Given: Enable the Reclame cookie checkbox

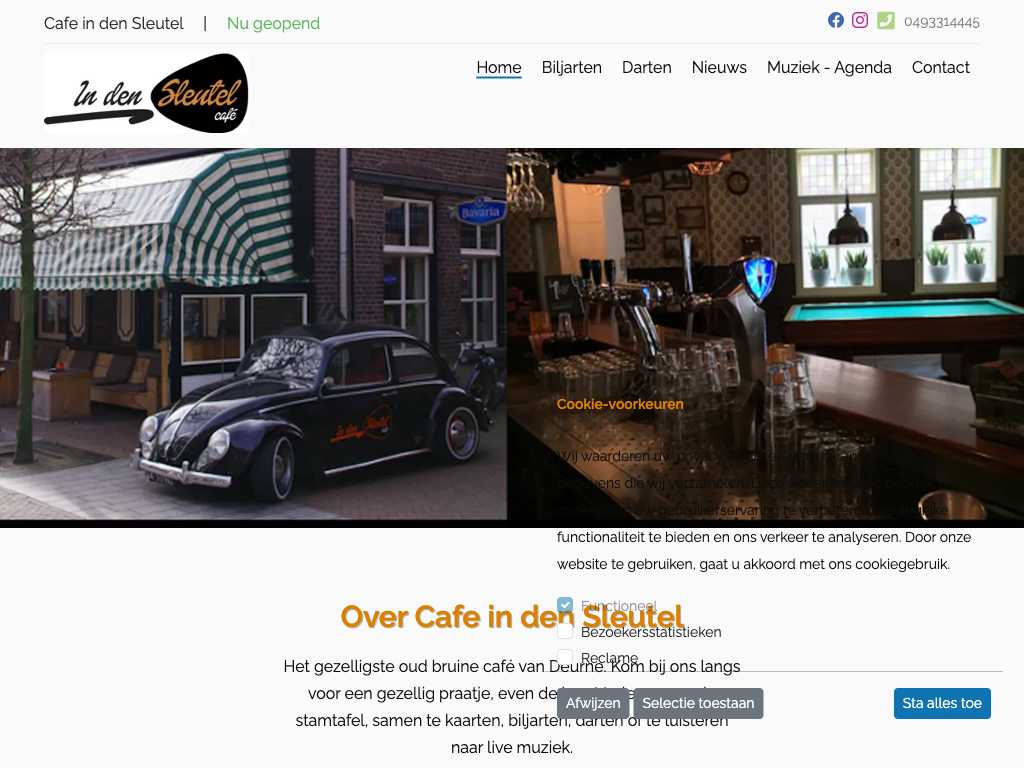Looking at the screenshot, I should 565,657.
